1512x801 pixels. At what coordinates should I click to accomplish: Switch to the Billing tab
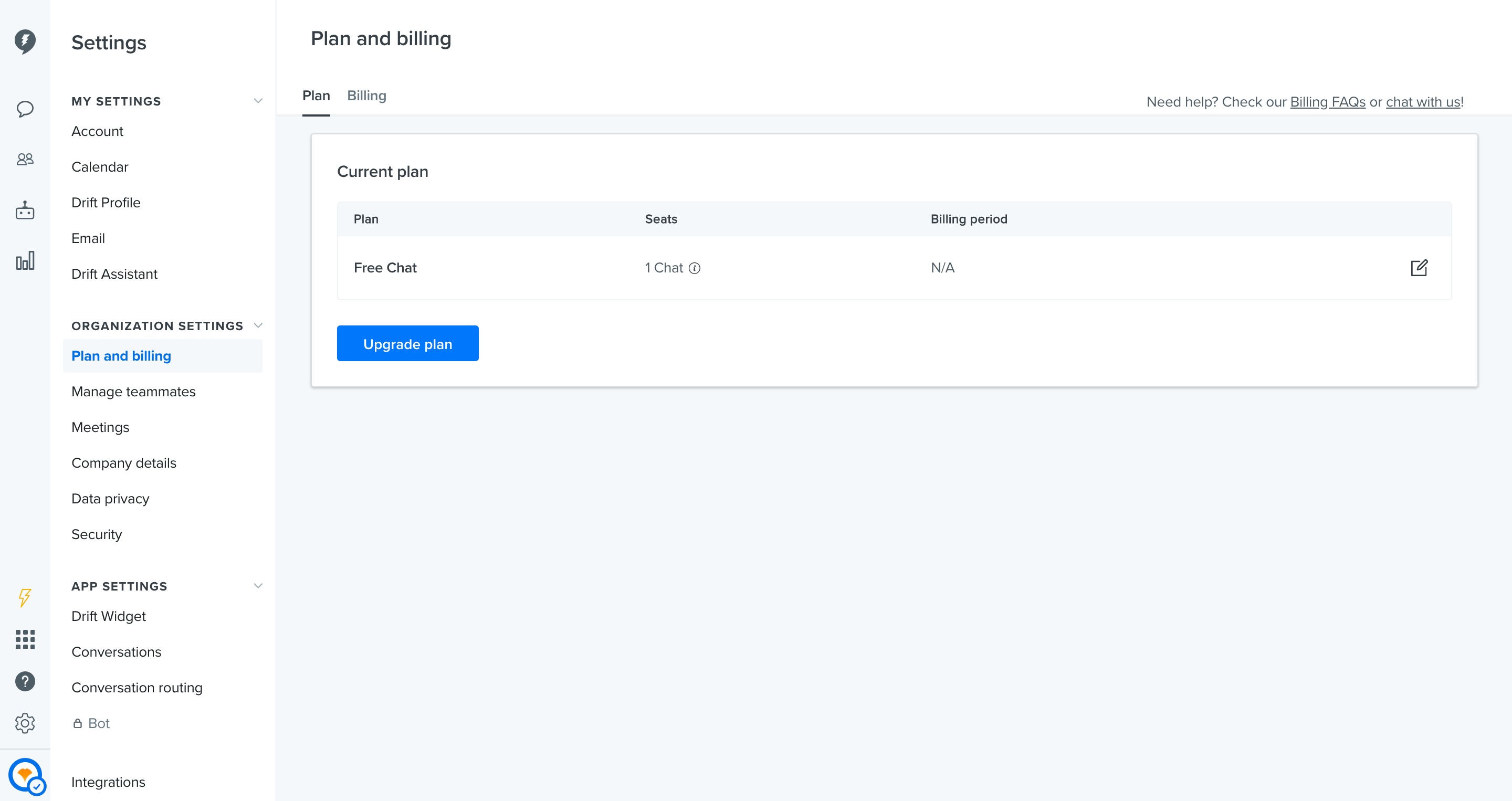[x=366, y=96]
